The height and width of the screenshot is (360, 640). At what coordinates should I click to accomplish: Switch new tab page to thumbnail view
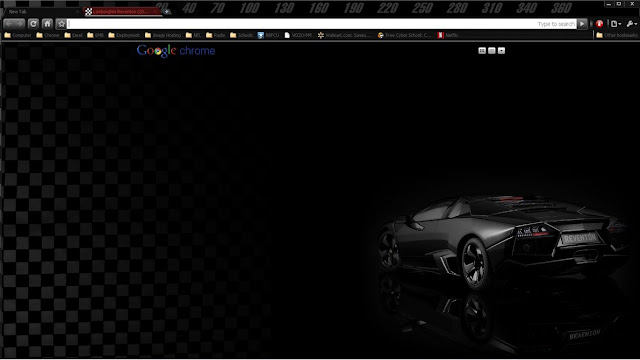tap(482, 51)
